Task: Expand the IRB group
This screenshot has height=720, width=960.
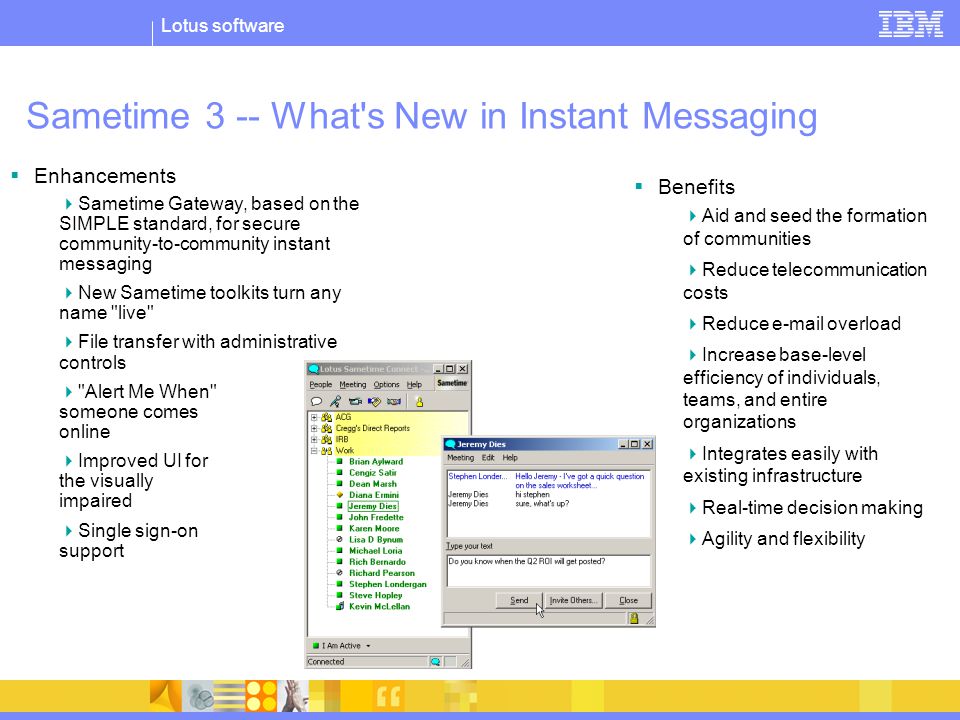Action: tap(314, 439)
